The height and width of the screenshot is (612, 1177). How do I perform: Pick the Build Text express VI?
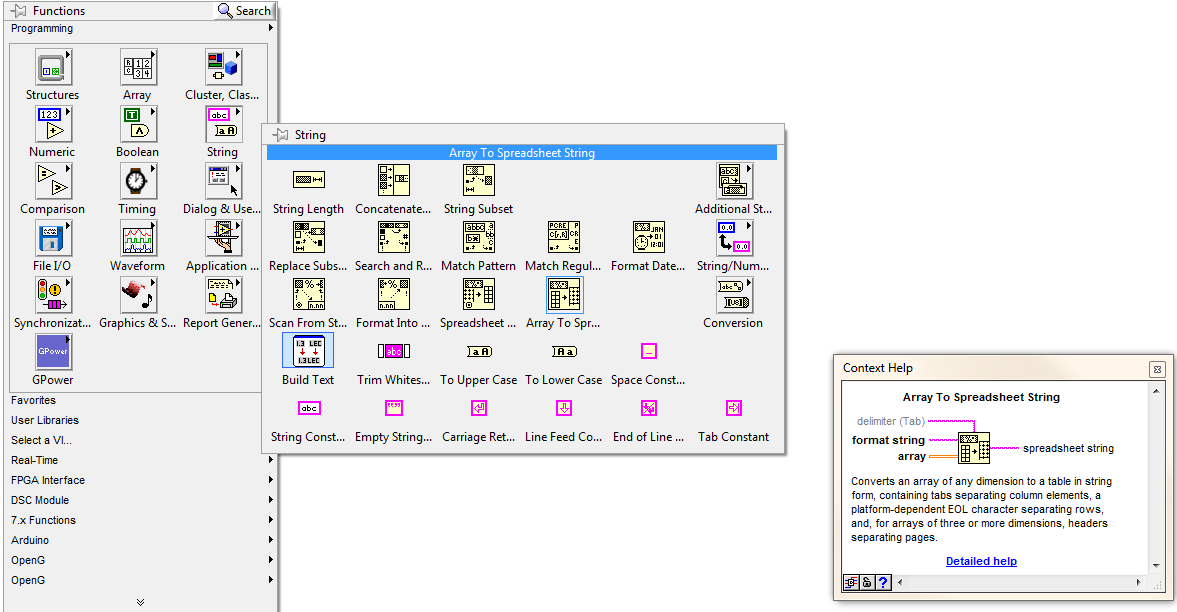click(x=308, y=352)
